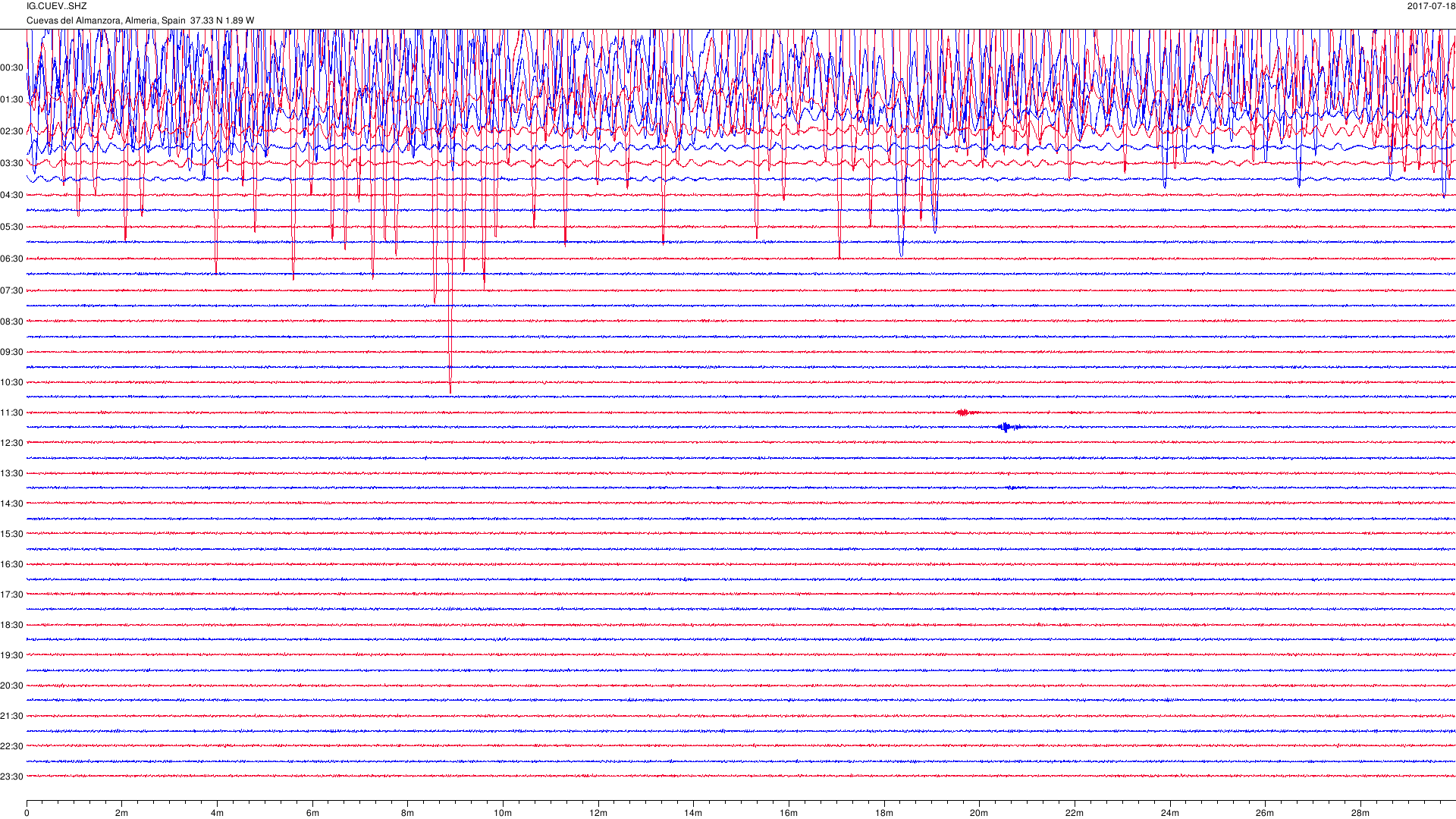Click the small blue event below 13:30 trace
Viewport: 1456px width, 819px height.
tap(1014, 488)
